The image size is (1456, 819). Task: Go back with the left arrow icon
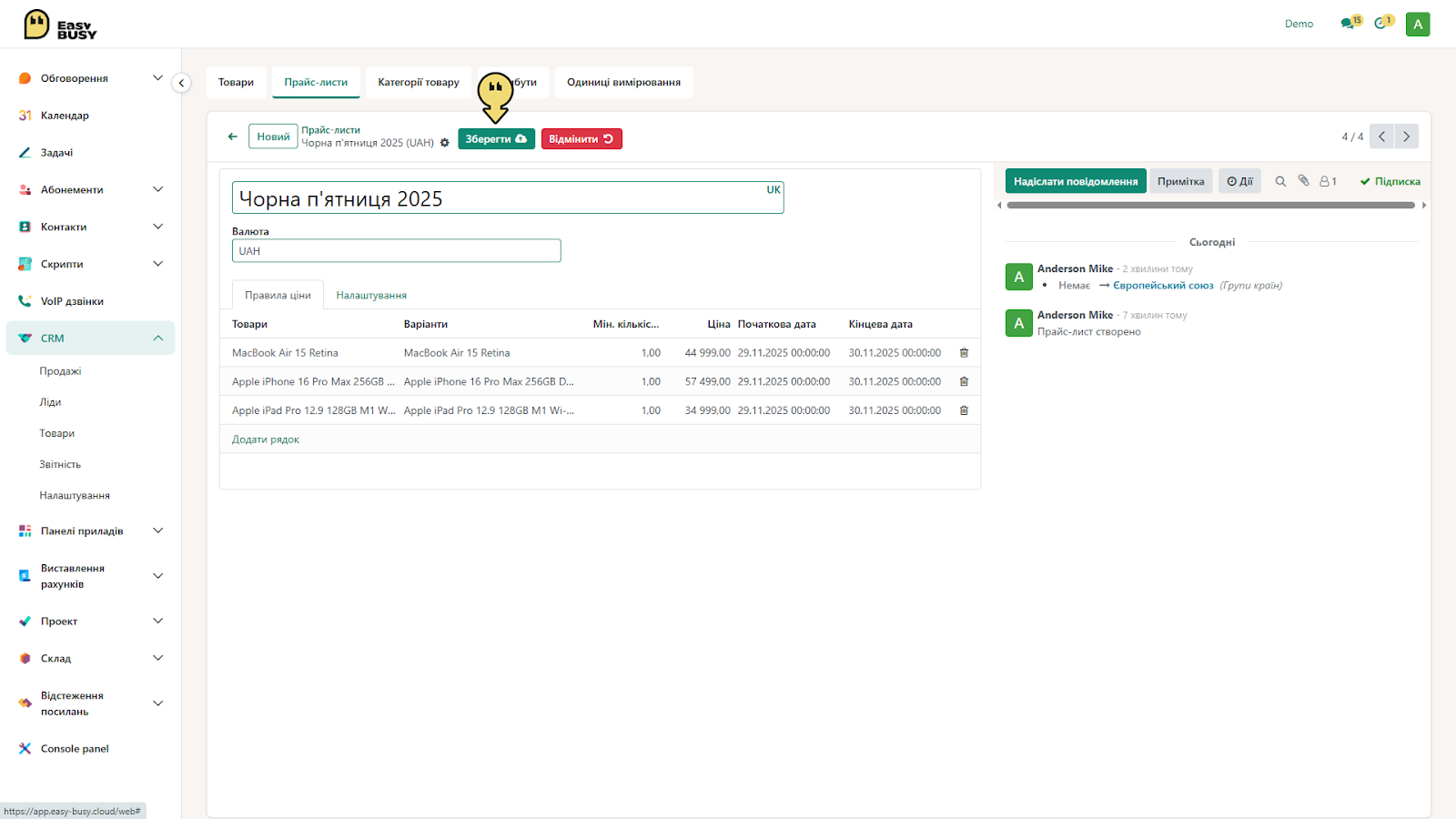point(233,136)
